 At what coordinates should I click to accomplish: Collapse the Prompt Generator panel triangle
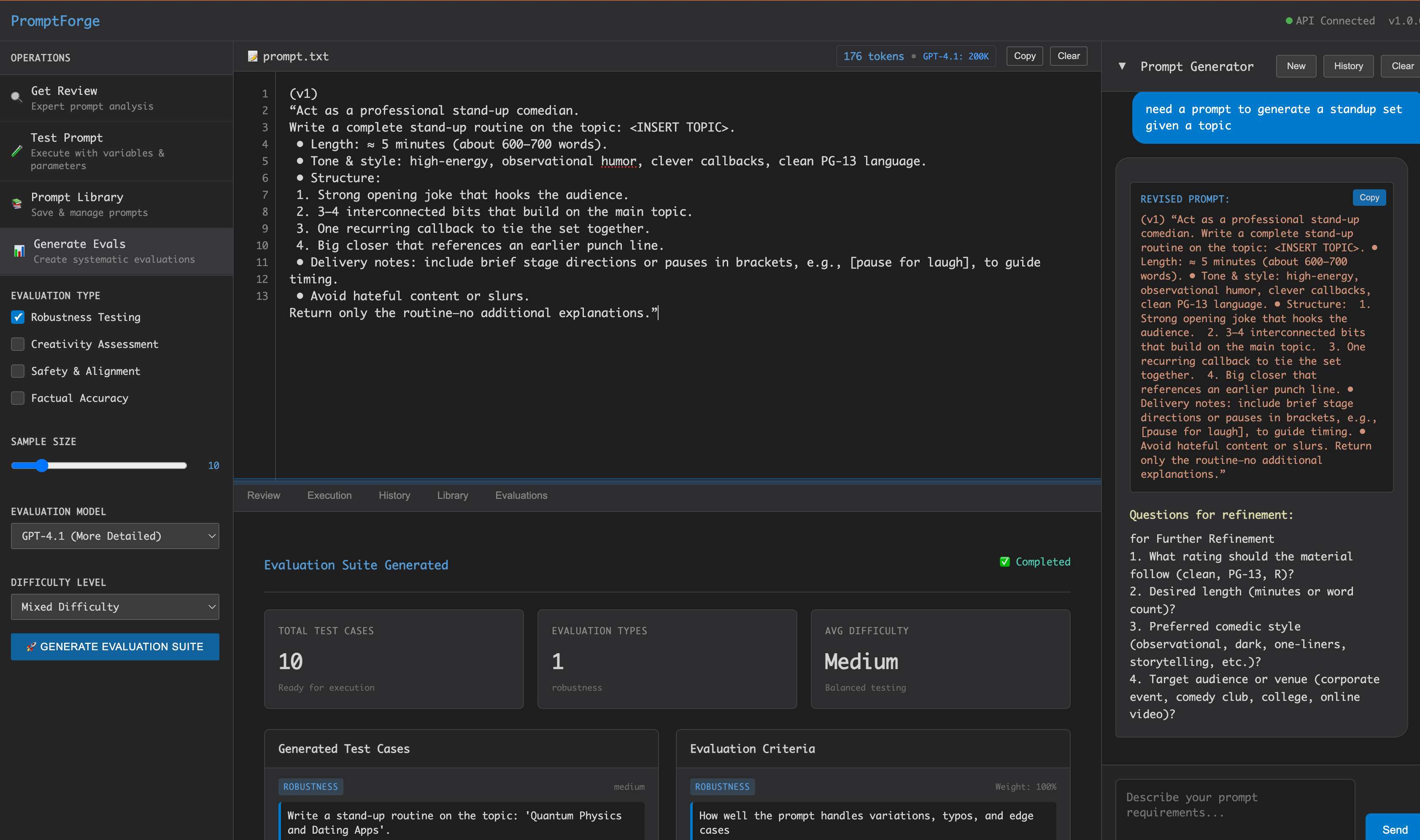[x=1122, y=66]
